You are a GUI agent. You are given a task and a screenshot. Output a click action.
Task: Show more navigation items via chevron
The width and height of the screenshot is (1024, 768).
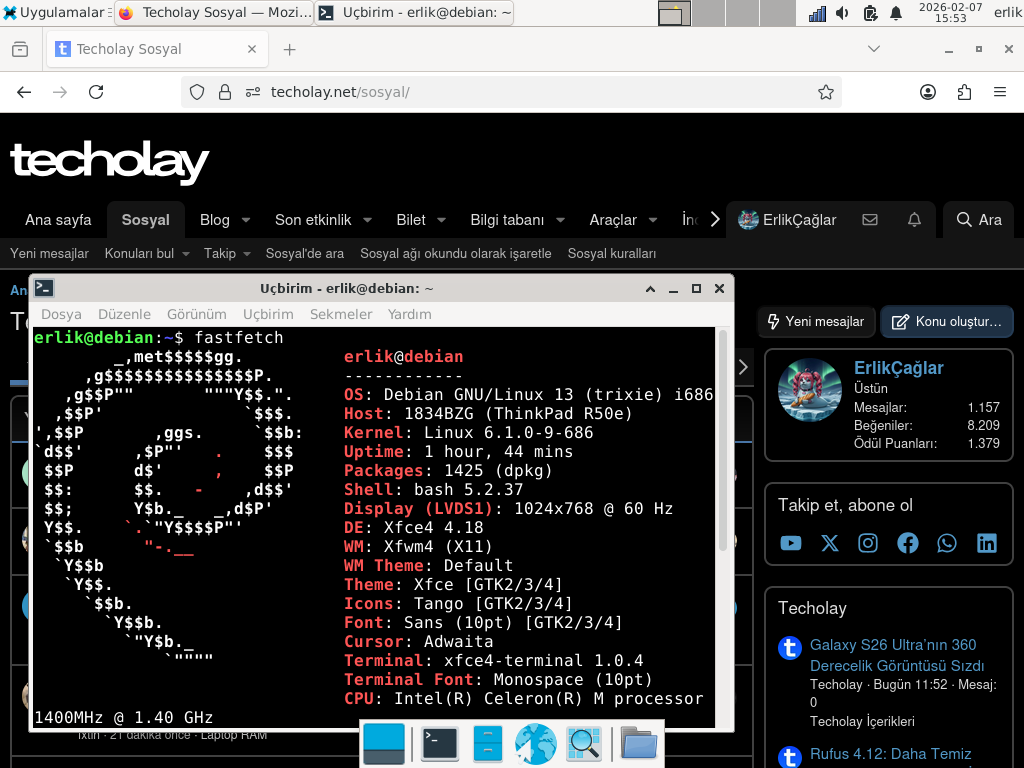pos(715,219)
